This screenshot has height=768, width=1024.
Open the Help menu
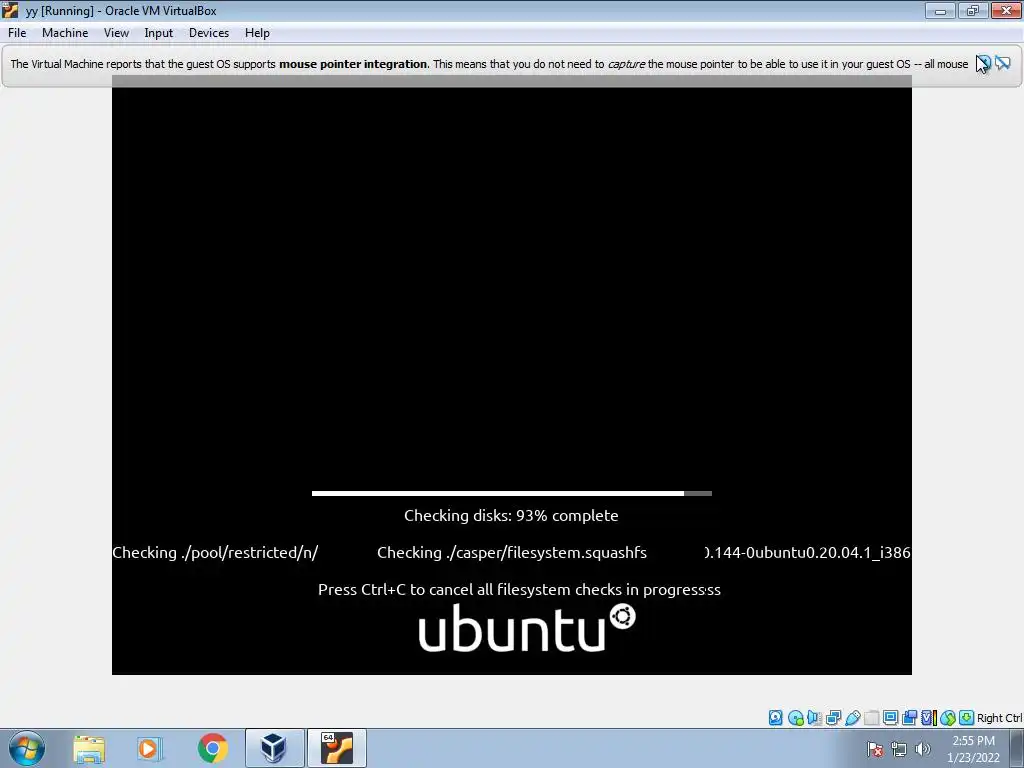(x=257, y=33)
